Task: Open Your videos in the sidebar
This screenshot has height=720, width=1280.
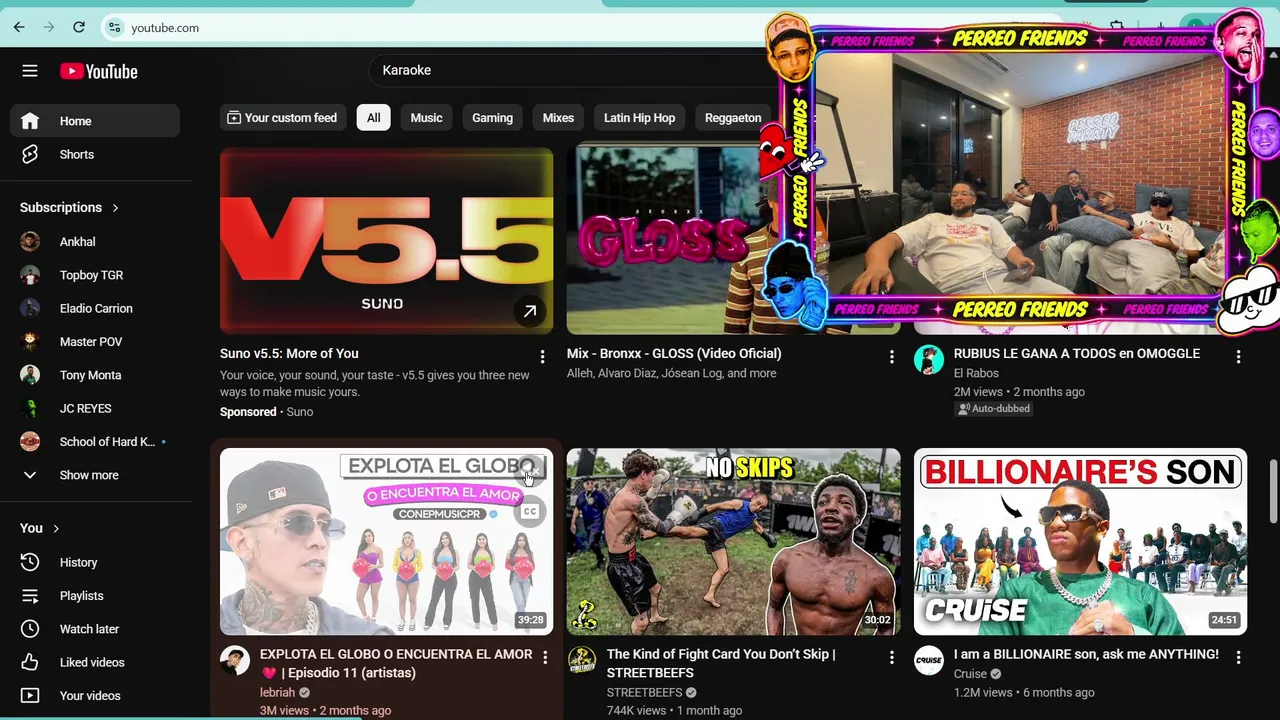Action: coord(95,696)
